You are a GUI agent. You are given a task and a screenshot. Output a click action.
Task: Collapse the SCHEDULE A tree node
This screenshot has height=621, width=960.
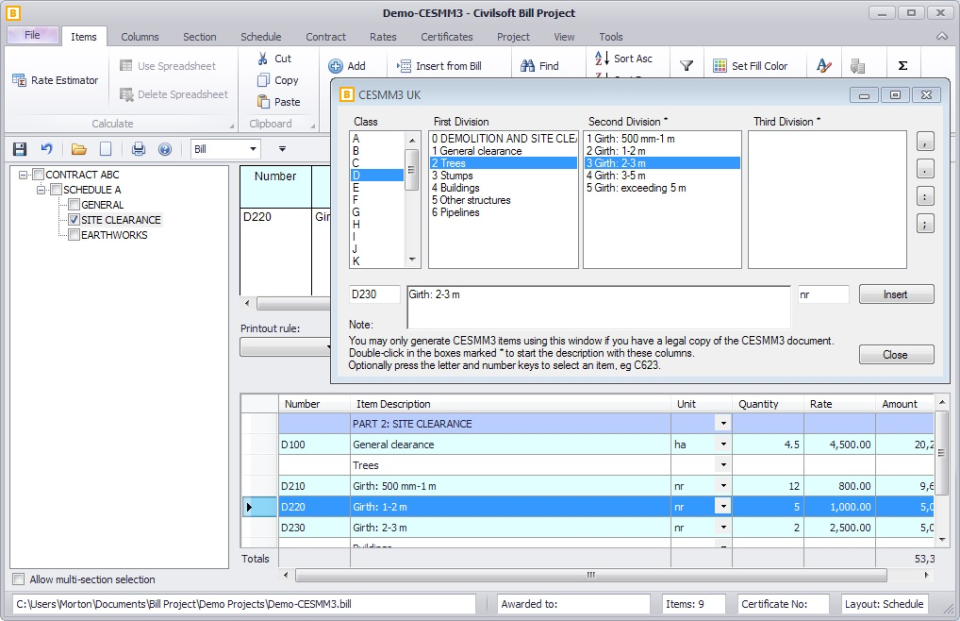pos(39,189)
